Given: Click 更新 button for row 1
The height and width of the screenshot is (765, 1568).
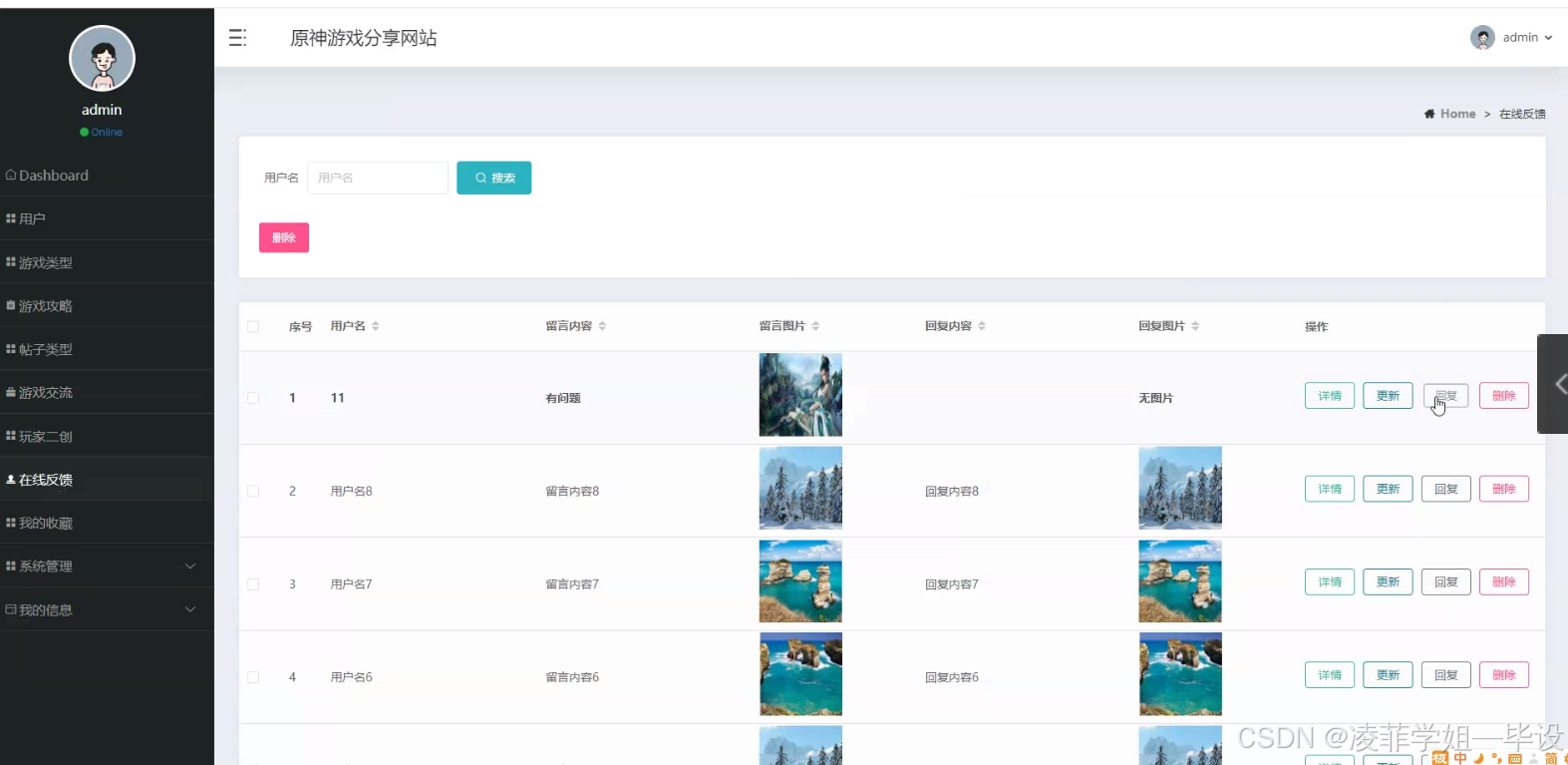Looking at the screenshot, I should pos(1388,396).
